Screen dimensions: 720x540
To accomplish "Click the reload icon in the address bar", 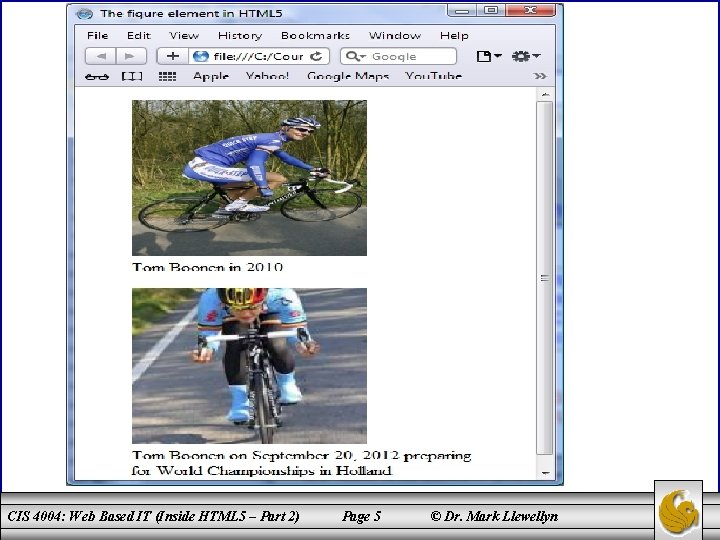I will pos(316,56).
